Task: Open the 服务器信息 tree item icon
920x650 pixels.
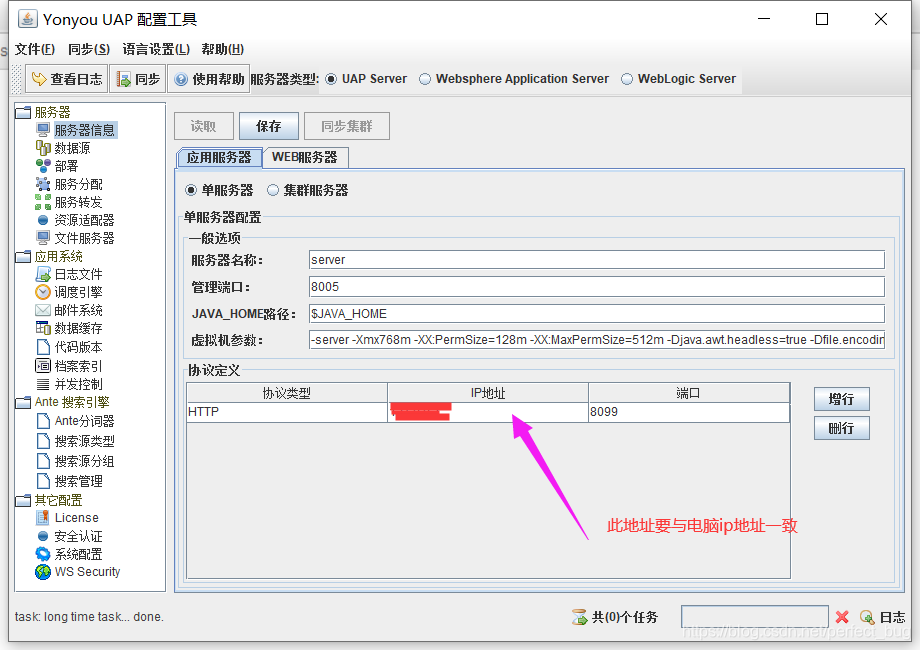Action: pos(43,130)
